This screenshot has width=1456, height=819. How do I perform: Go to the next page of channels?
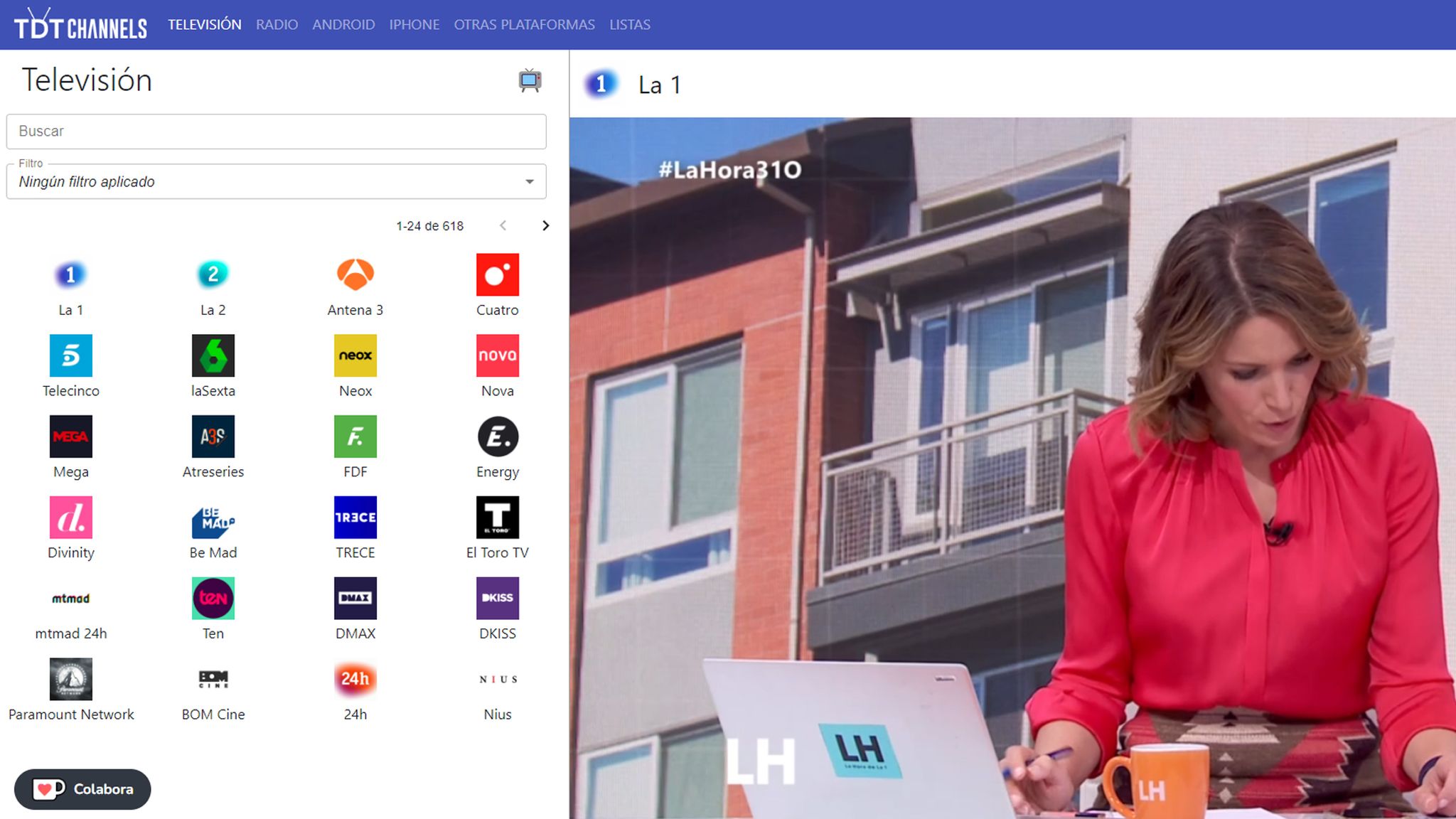[x=545, y=225]
